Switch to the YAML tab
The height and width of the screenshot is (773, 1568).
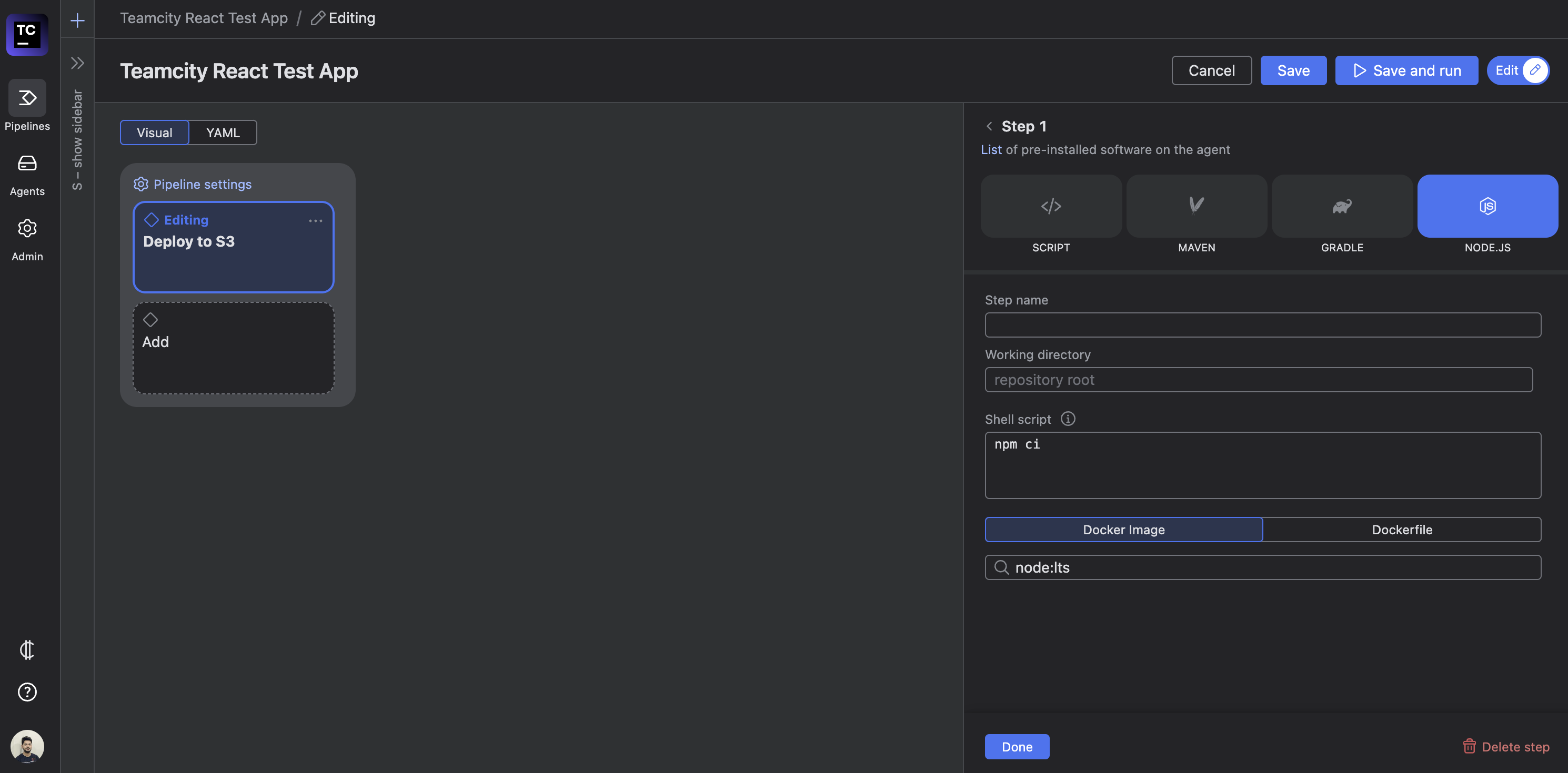[223, 133]
